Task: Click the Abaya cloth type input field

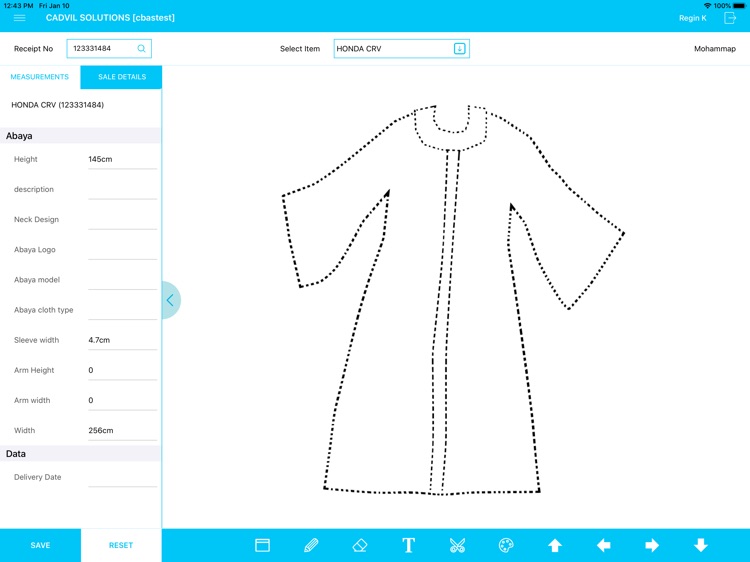Action: 122,310
